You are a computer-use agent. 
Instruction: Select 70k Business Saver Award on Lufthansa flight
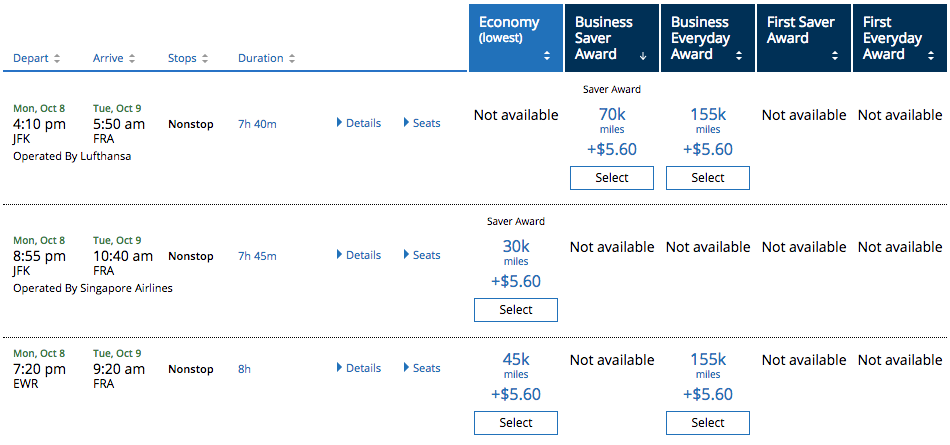(x=612, y=178)
